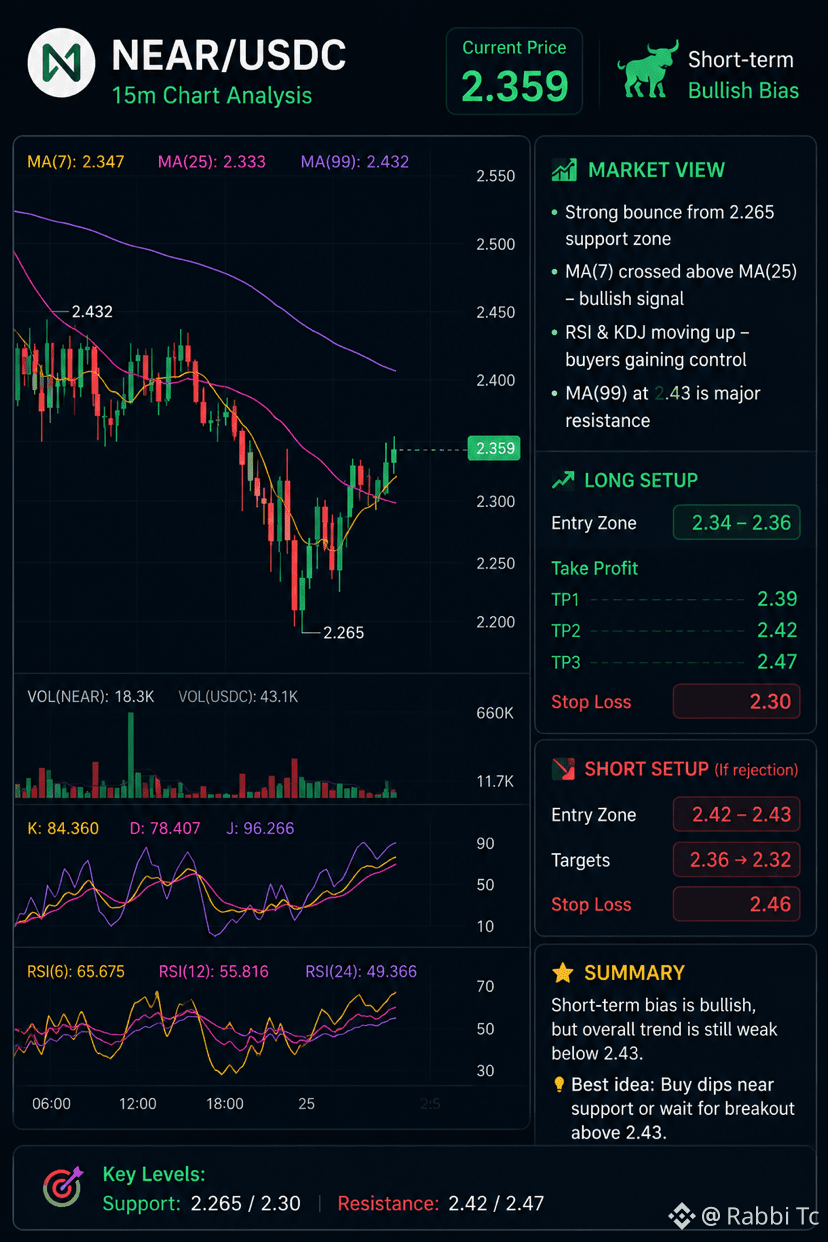Click the MA(7): 2.347 indicator label
The image size is (828, 1242).
coord(76,161)
